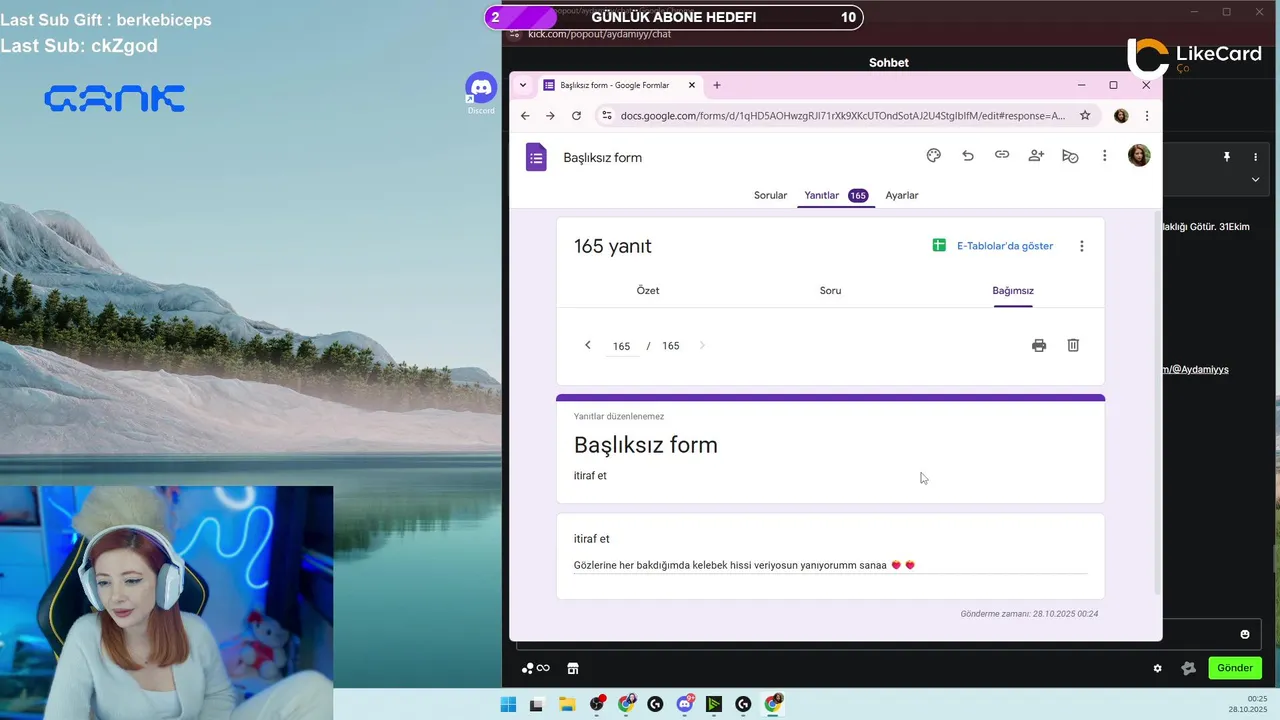This screenshot has width=1280, height=720.
Task: Switch to the Sorular tab
Action: [x=771, y=195]
